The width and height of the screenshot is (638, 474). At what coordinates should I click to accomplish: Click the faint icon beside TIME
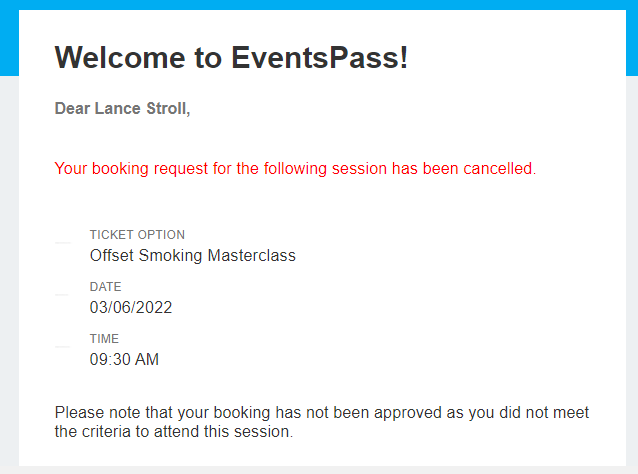pyautogui.click(x=62, y=347)
